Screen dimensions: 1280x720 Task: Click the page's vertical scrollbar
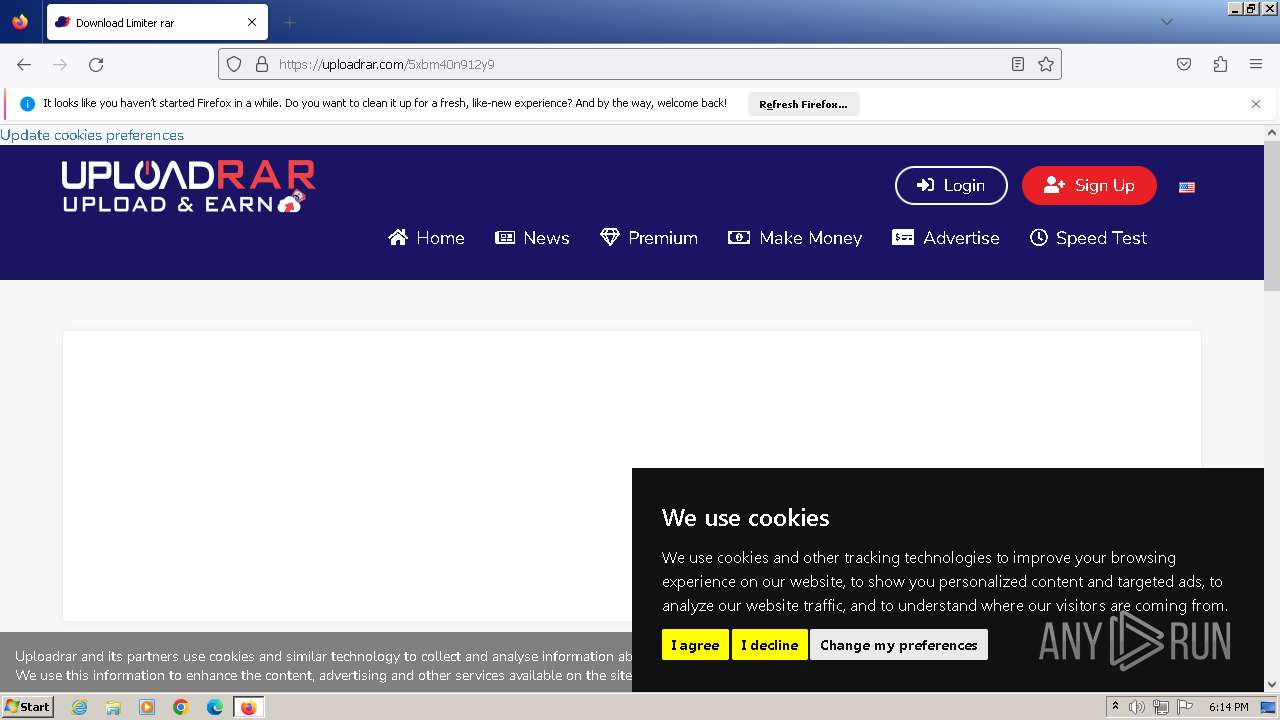(1272, 215)
